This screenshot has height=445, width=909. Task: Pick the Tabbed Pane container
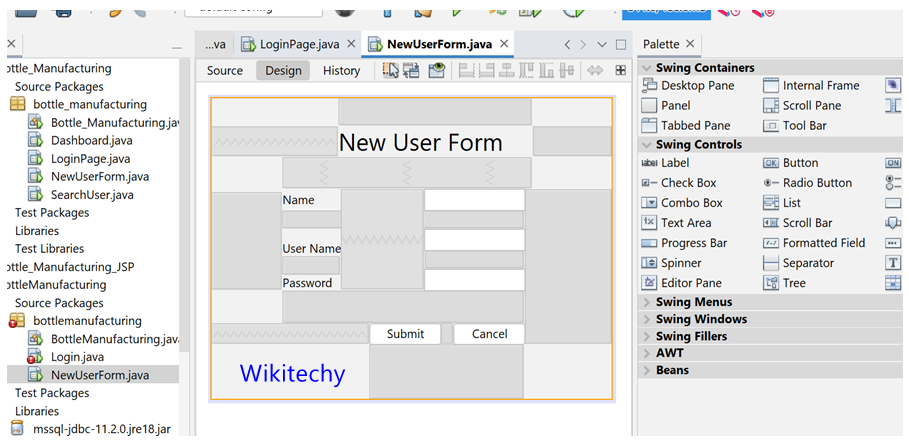695,126
